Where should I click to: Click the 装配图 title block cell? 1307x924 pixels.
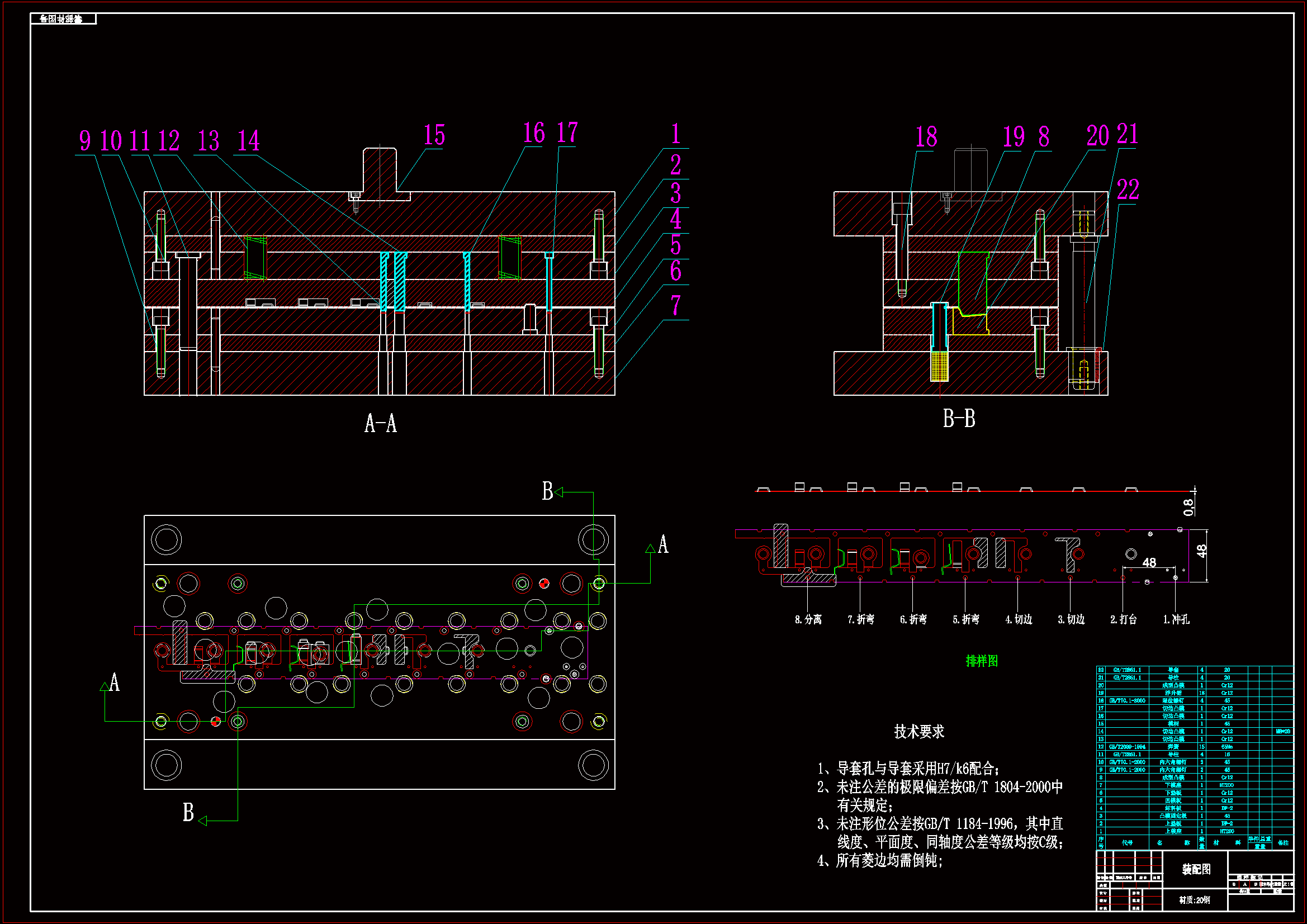tap(1195, 869)
